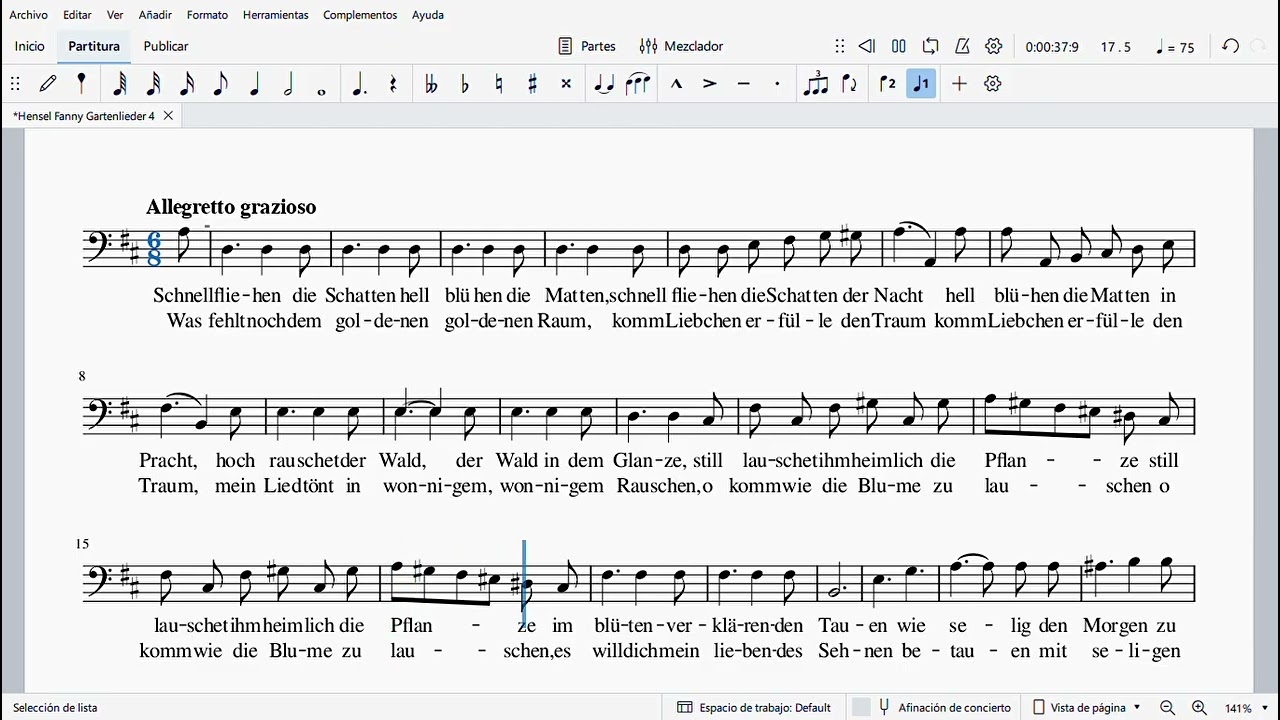Apply the flat accidental
The width and height of the screenshot is (1280, 720).
(465, 84)
